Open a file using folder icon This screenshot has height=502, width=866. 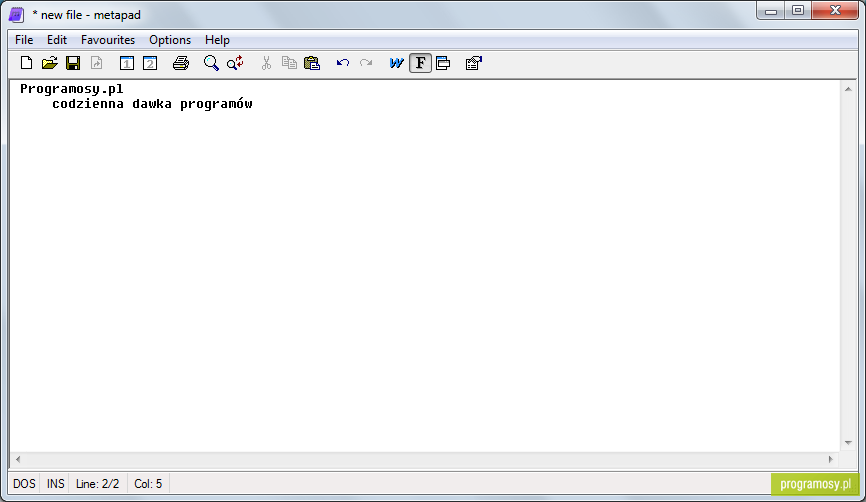[50, 63]
